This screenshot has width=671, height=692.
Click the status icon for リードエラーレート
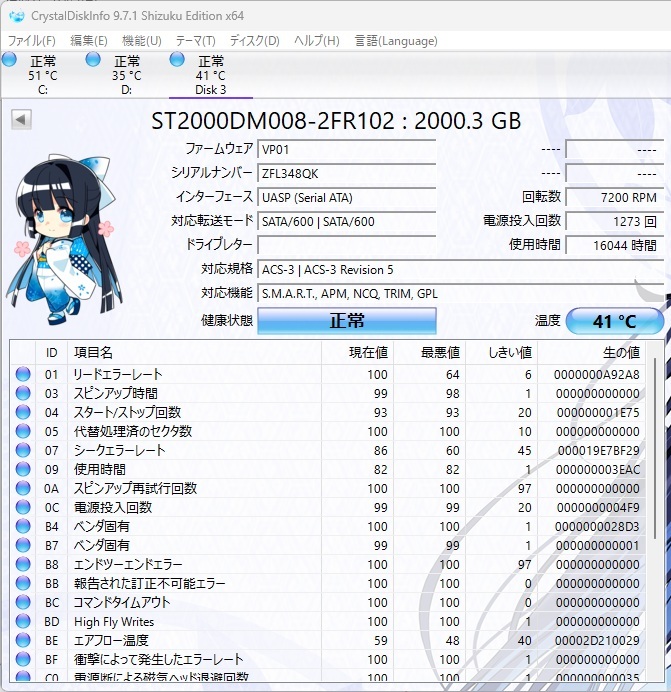pyautogui.click(x=23, y=374)
